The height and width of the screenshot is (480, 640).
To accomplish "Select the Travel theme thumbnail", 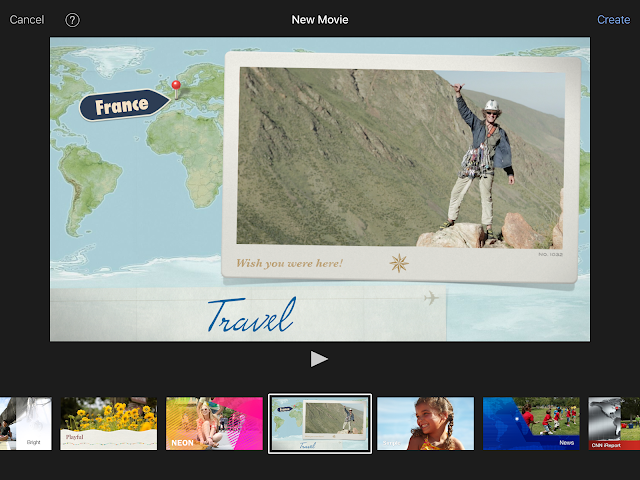I will 320,424.
